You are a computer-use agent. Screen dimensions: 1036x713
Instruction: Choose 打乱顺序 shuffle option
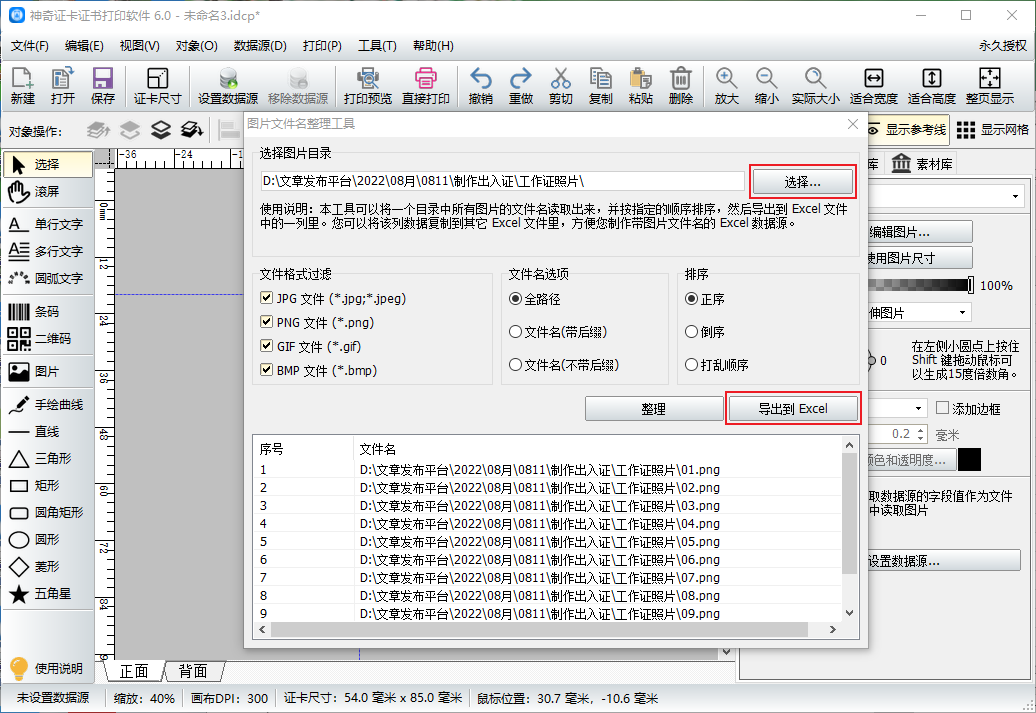(691, 365)
